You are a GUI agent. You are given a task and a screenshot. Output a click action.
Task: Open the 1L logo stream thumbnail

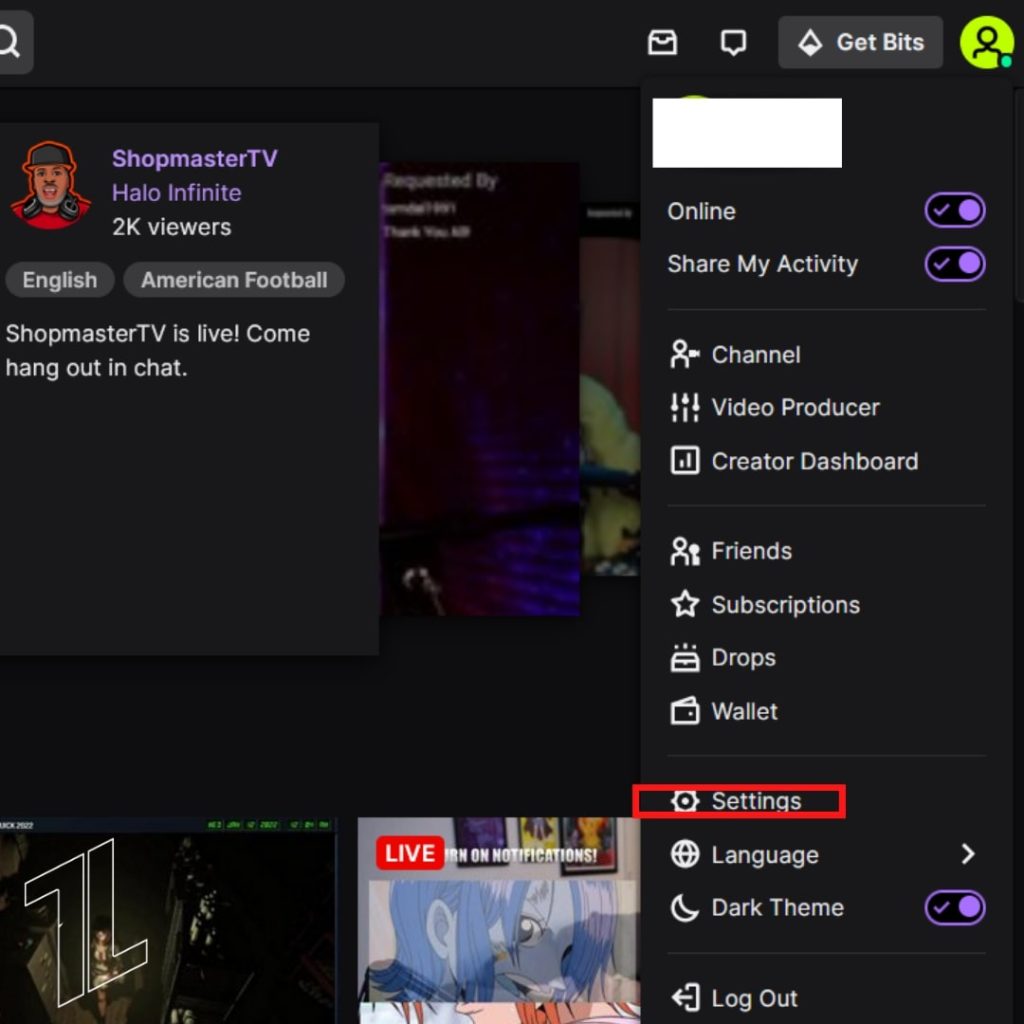coord(168,921)
